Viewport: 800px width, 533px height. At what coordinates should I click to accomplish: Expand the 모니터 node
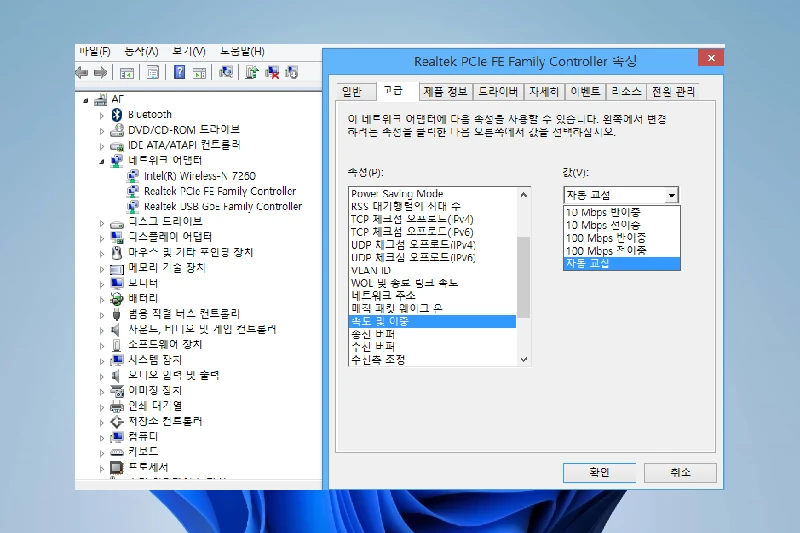tap(102, 284)
